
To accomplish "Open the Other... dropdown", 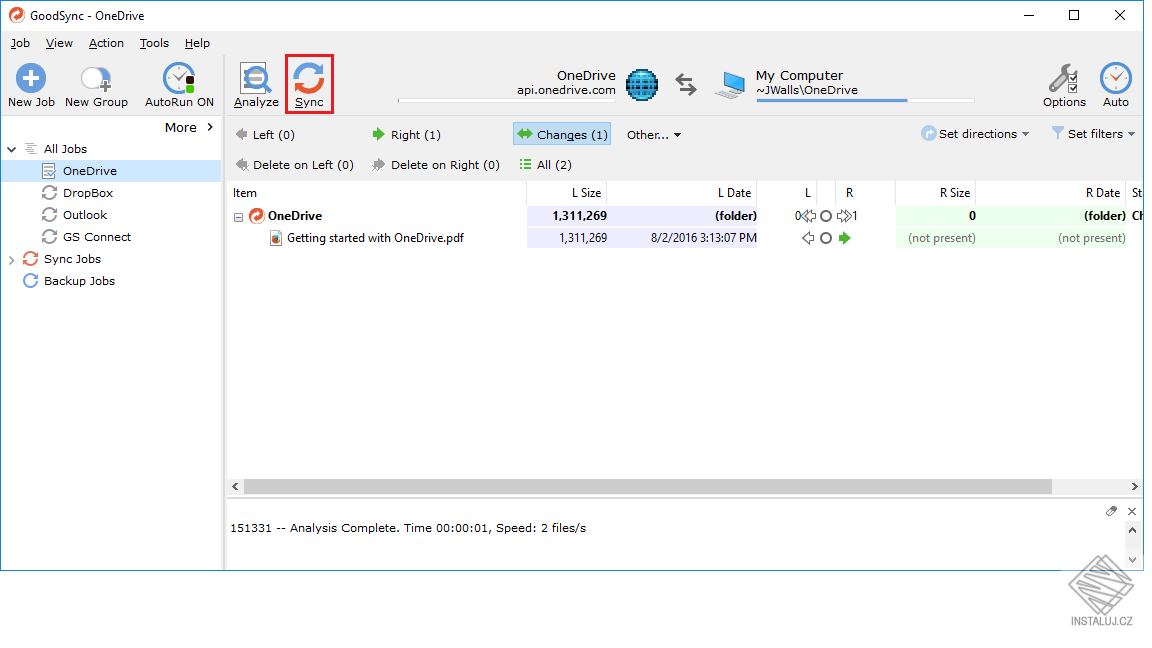I will (x=654, y=135).
